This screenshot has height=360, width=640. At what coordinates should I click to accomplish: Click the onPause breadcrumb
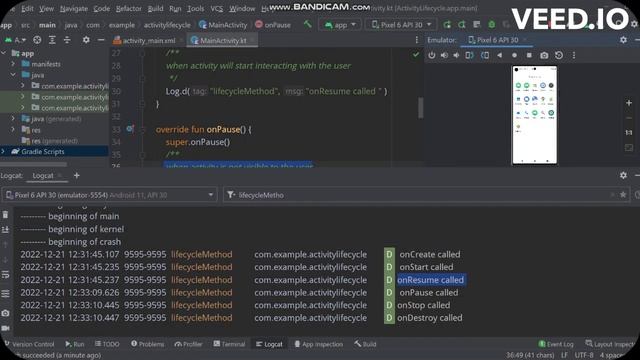pyautogui.click(x=273, y=25)
